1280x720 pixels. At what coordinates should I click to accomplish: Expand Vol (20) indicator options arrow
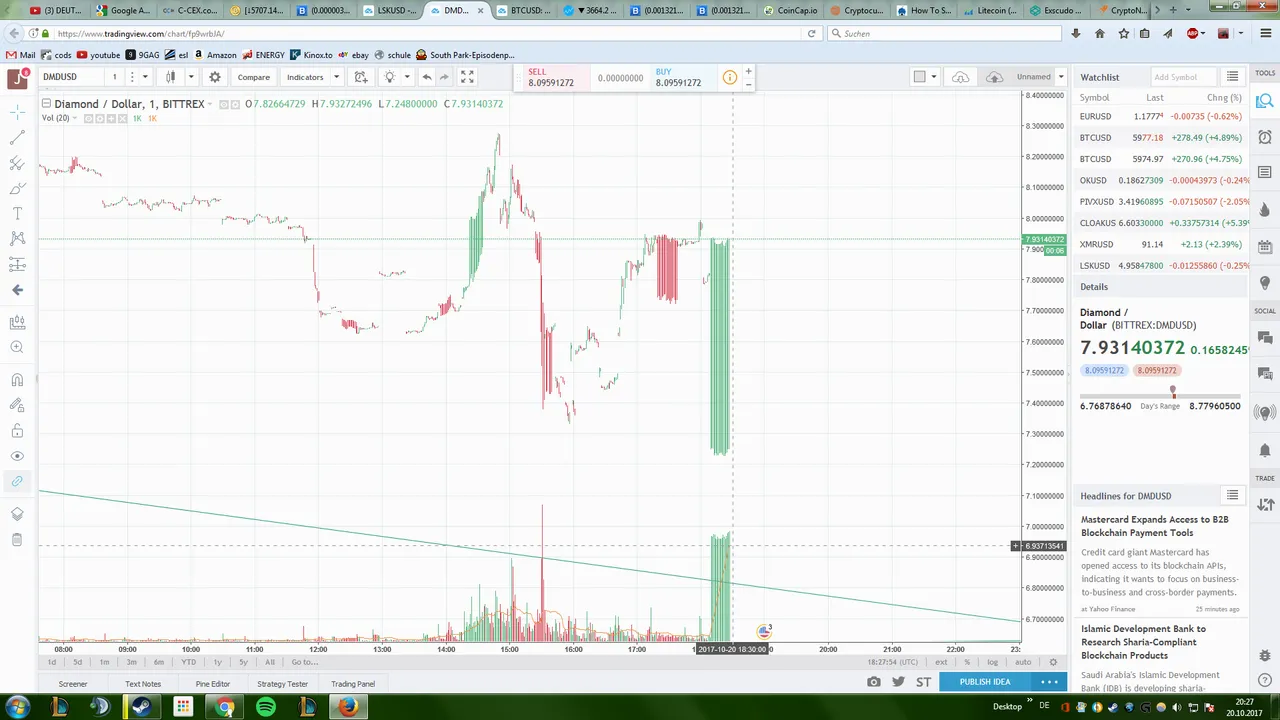pos(77,118)
